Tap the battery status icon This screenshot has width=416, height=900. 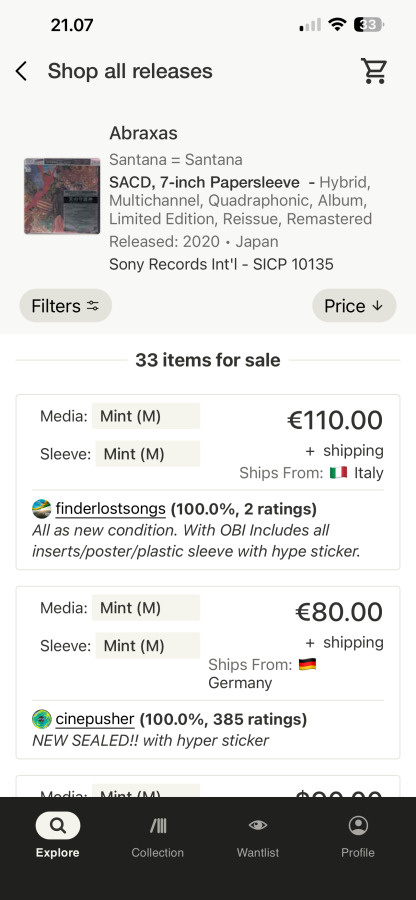click(369, 25)
